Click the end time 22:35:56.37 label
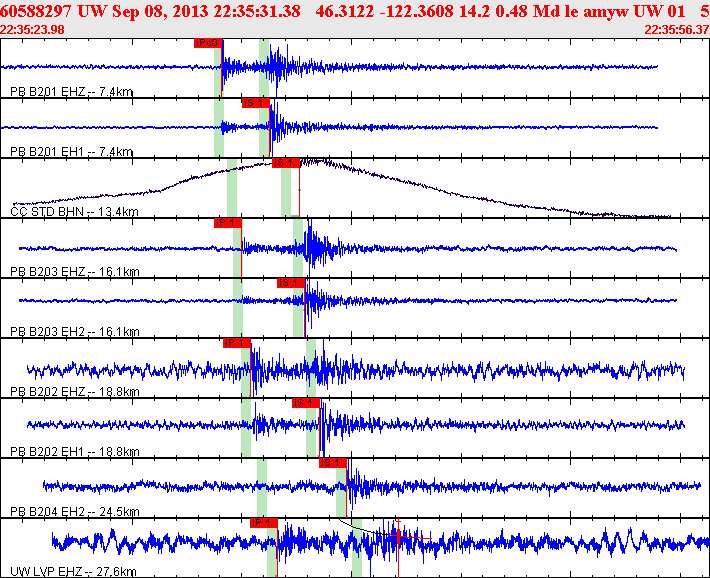The width and height of the screenshot is (710, 578). (677, 29)
